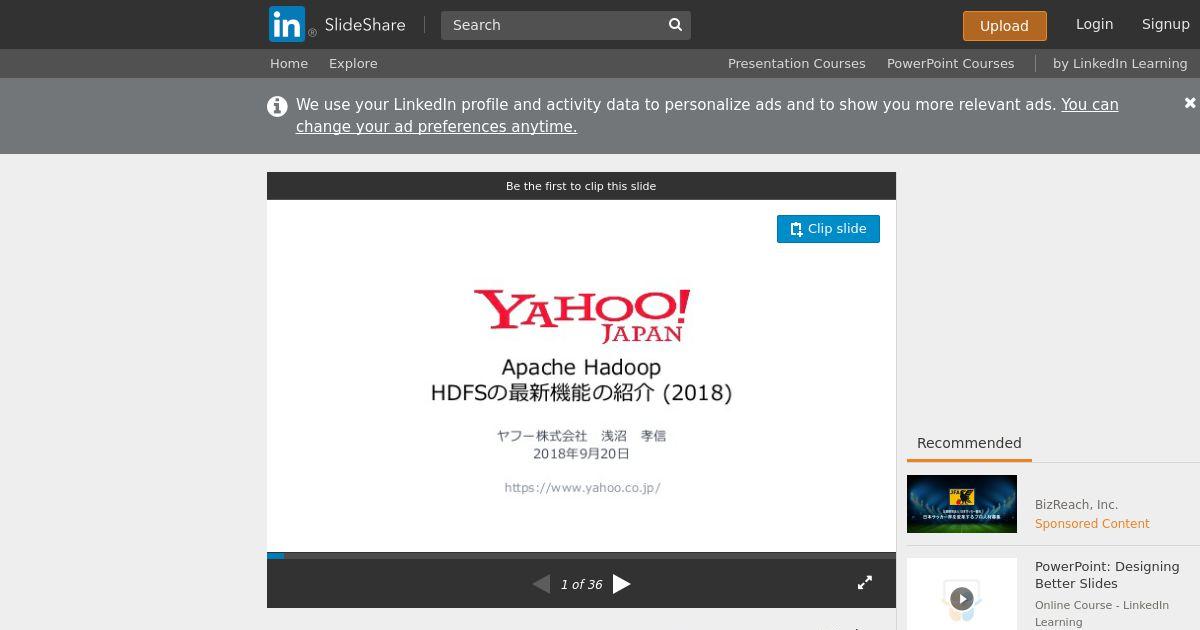Click 'Online Course - LinkedIn Learning' text
The width and height of the screenshot is (1200, 630).
point(1102,614)
